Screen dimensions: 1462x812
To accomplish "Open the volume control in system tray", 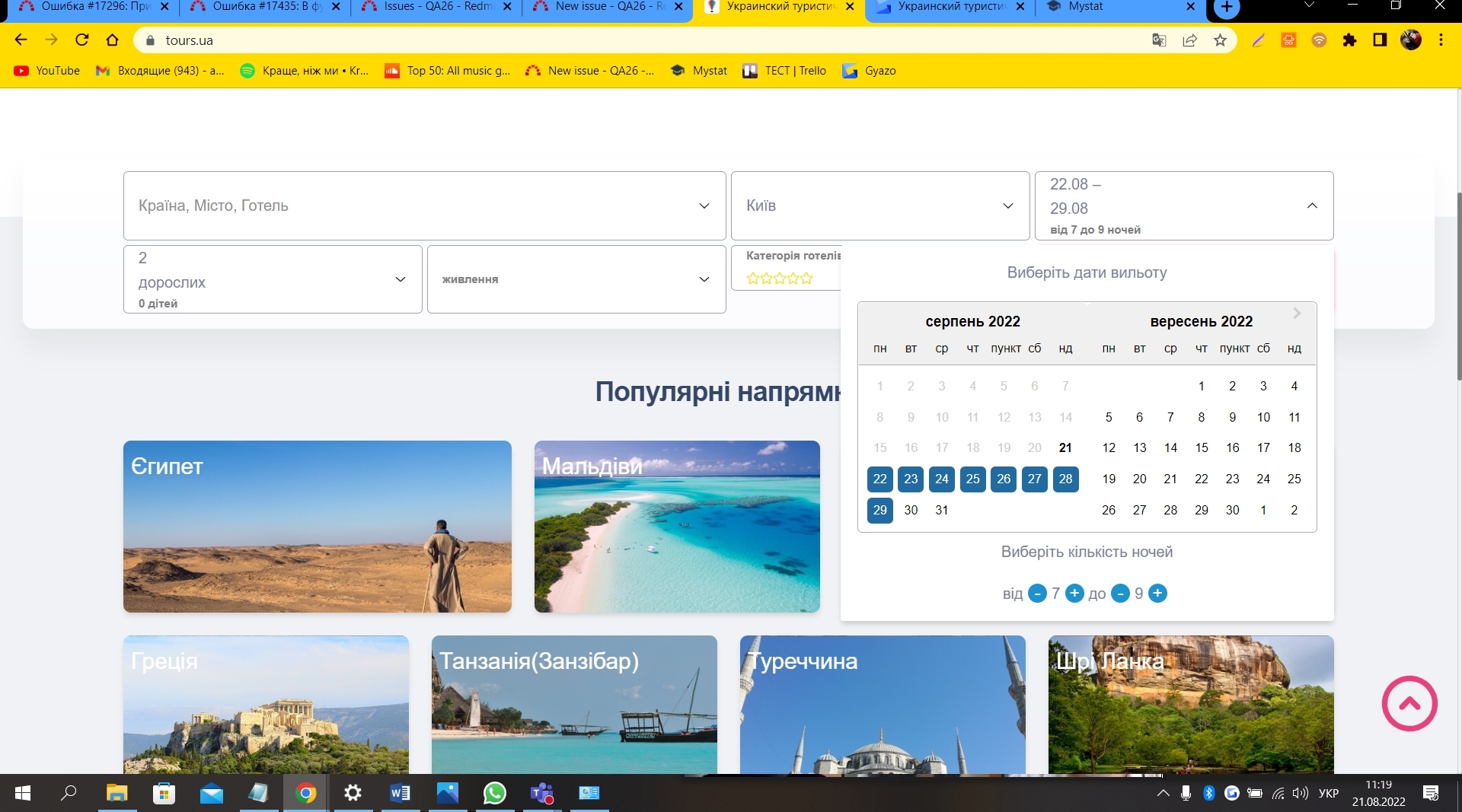I will click(x=1301, y=794).
